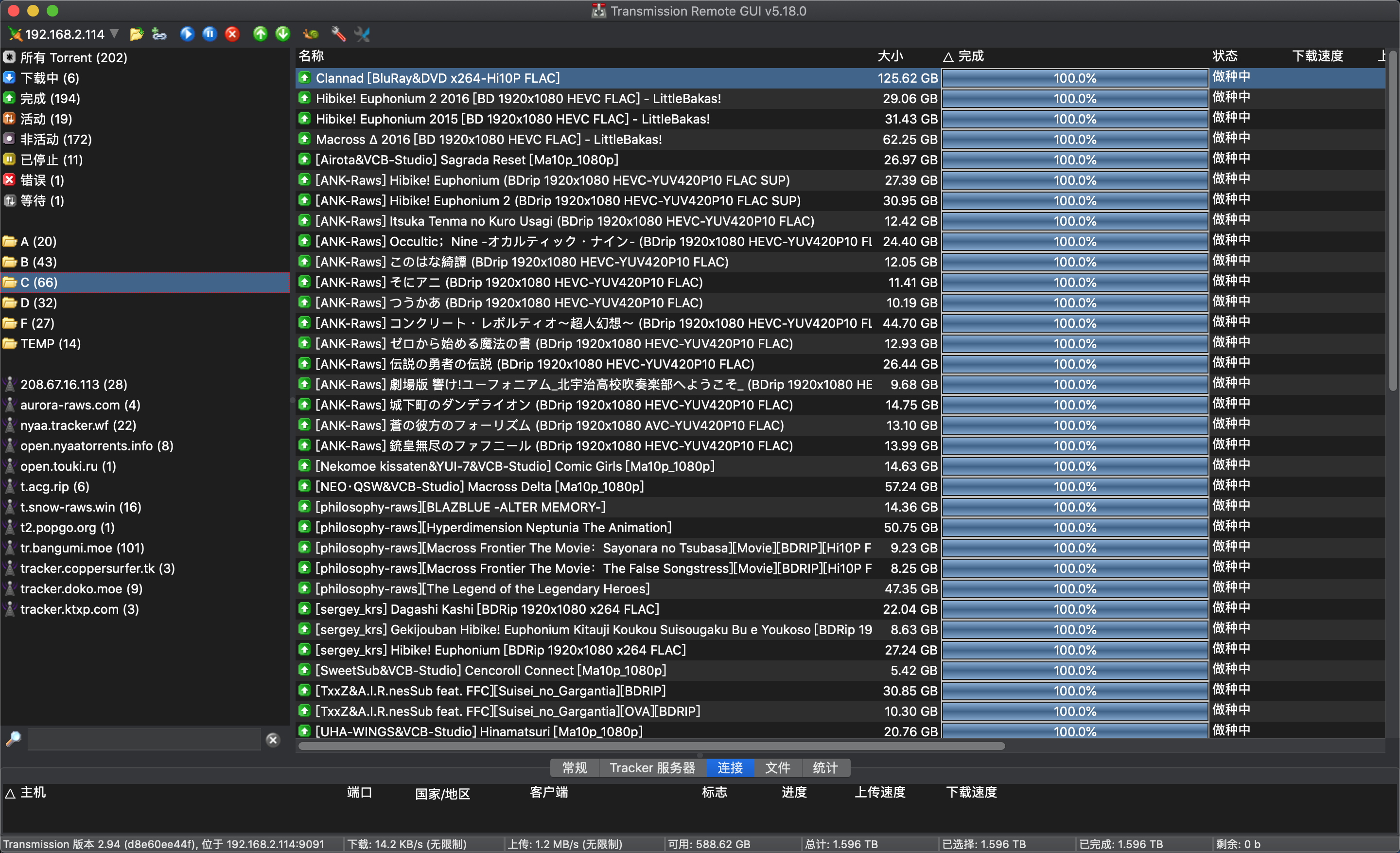Viewport: 1400px width, 853px height.
Task: Click the horizontal scrollbar under the torrent list
Action: click(651, 746)
